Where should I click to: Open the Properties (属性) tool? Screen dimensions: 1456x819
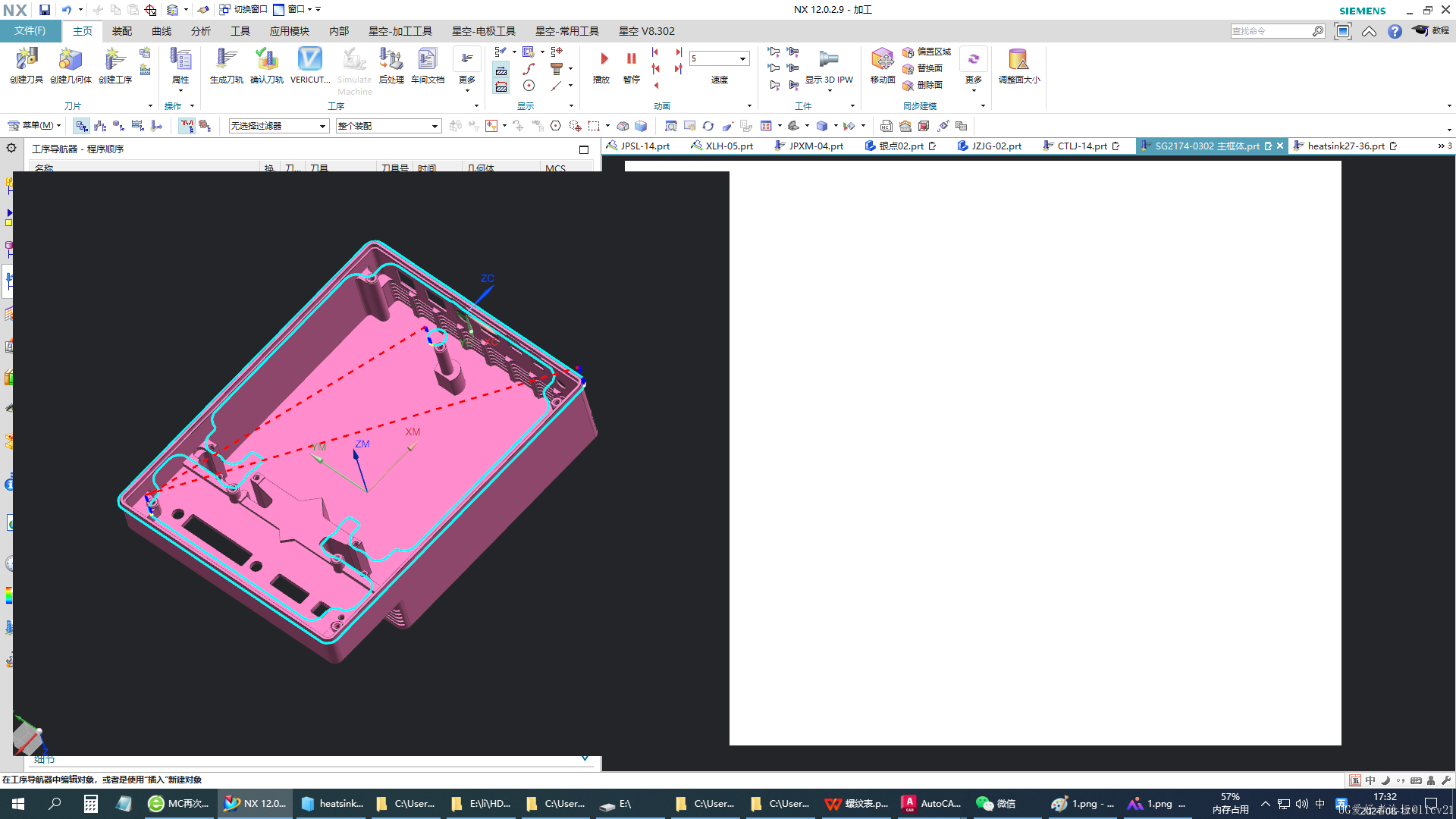click(180, 65)
